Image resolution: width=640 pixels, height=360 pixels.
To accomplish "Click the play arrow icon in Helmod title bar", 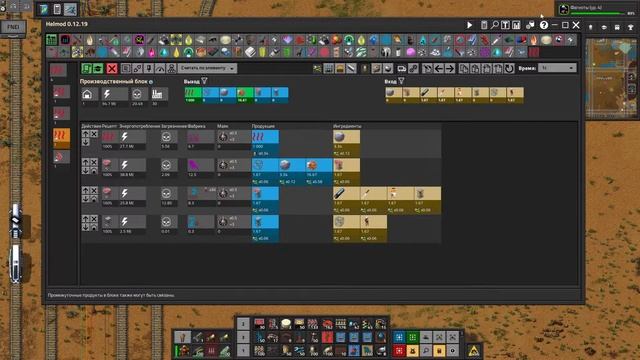I will tap(469, 25).
